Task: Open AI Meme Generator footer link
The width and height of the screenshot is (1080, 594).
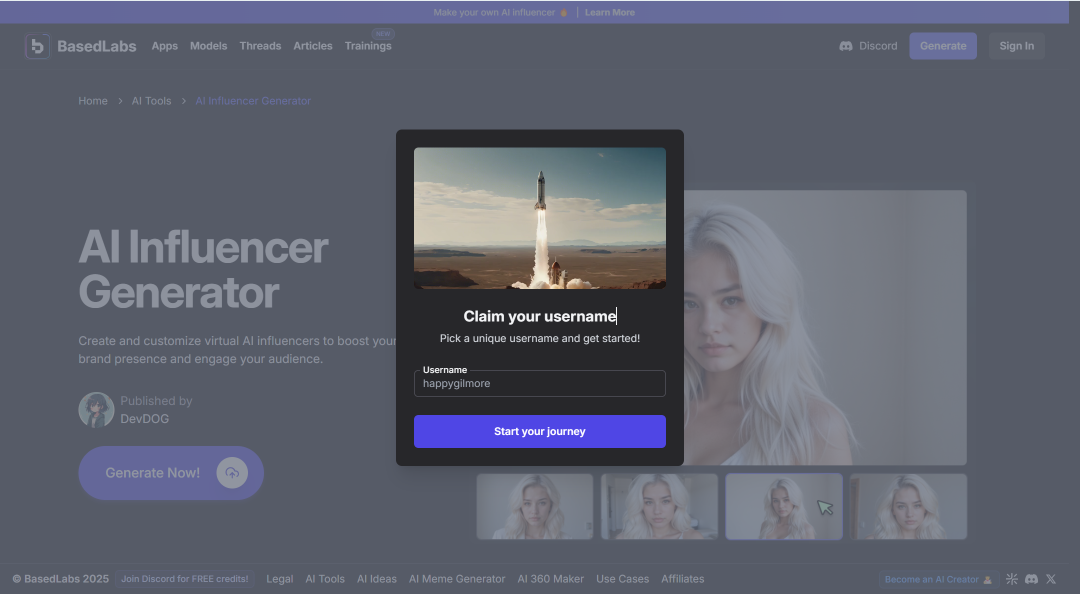Action: point(457,579)
